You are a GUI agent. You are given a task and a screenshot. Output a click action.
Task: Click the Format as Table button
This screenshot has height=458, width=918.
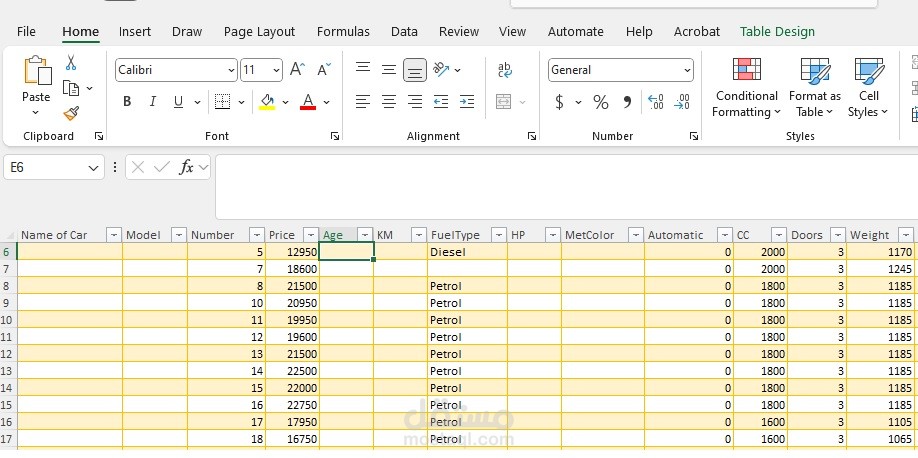click(x=815, y=88)
